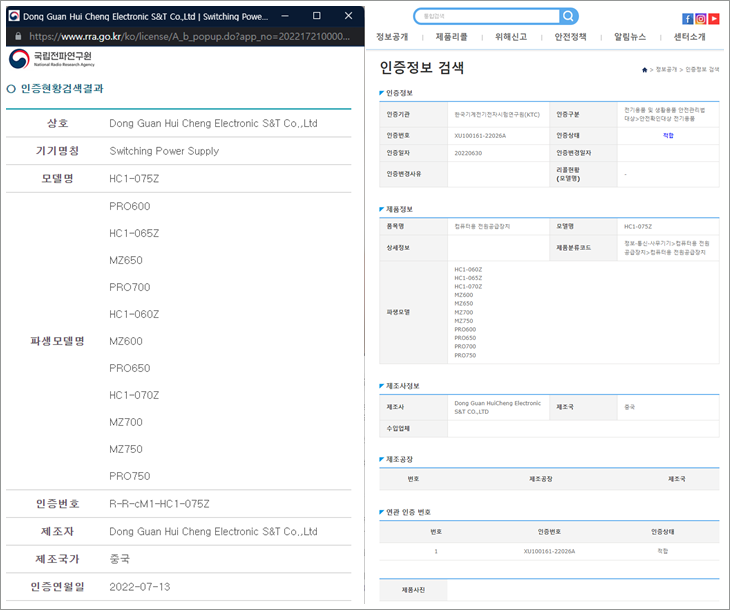
Task: Click the National Radio Research Agency logo
Action: (x=52, y=59)
